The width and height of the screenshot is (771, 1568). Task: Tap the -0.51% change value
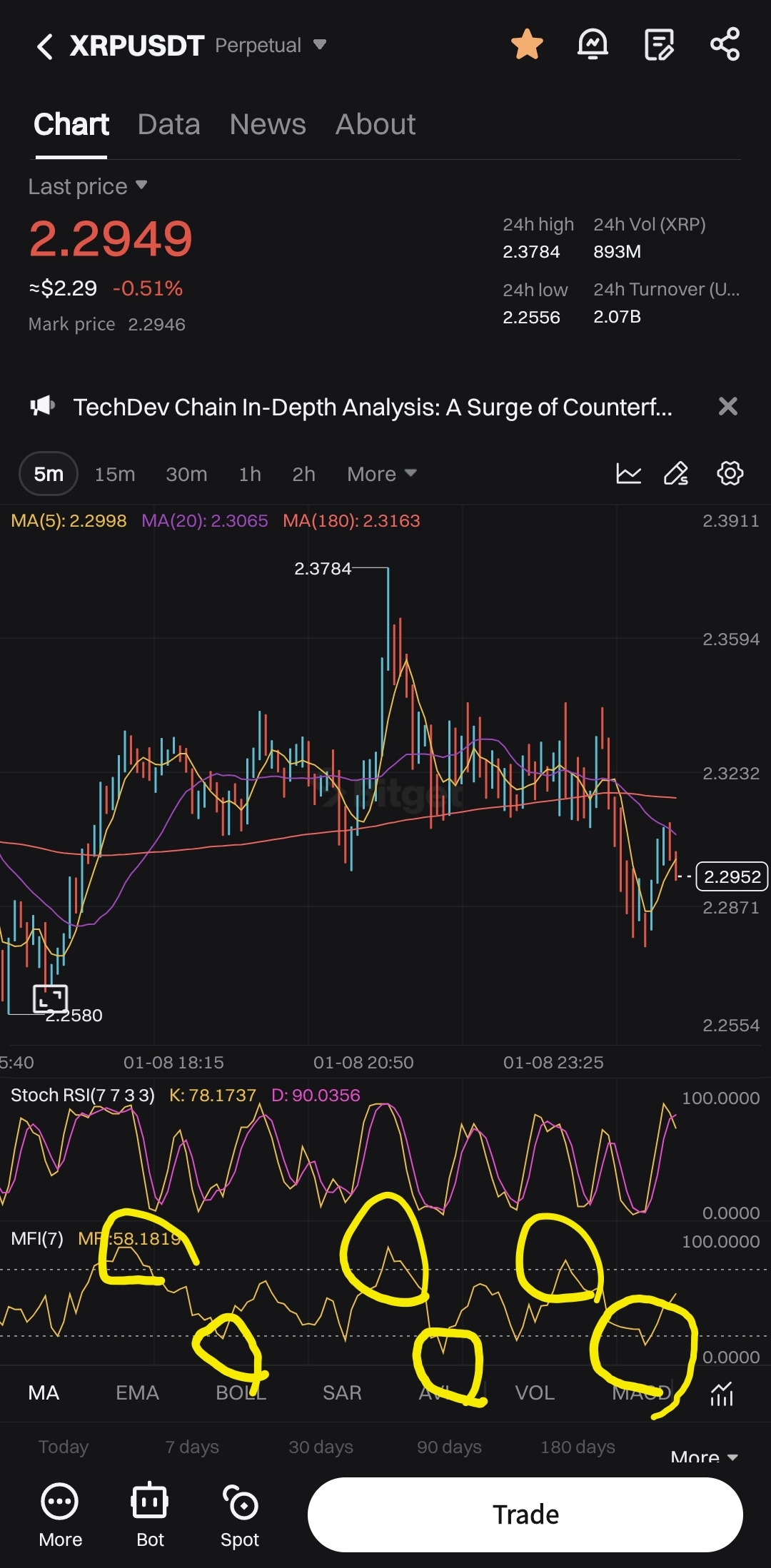[148, 288]
